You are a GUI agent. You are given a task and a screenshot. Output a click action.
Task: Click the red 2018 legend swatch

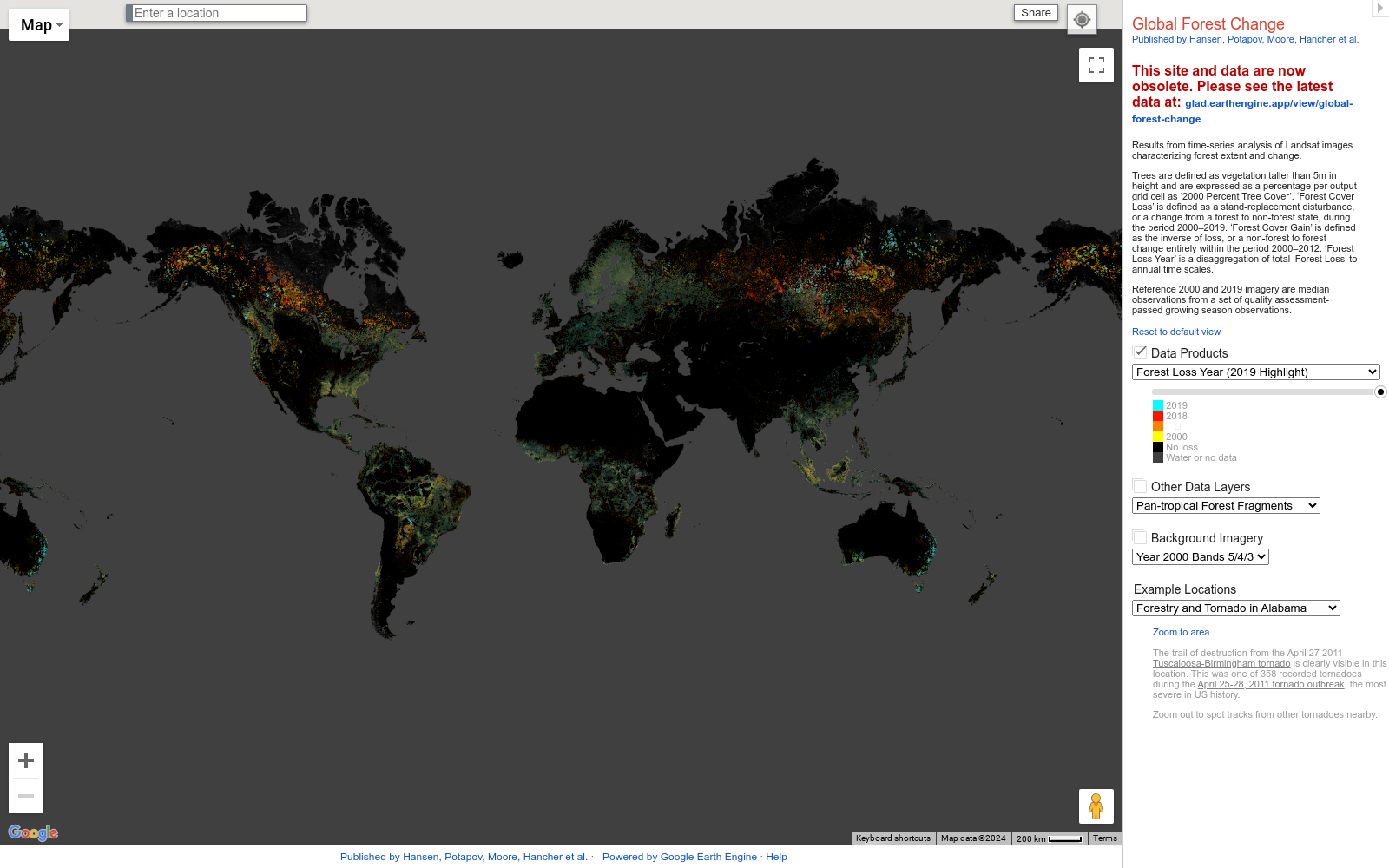(x=1158, y=416)
